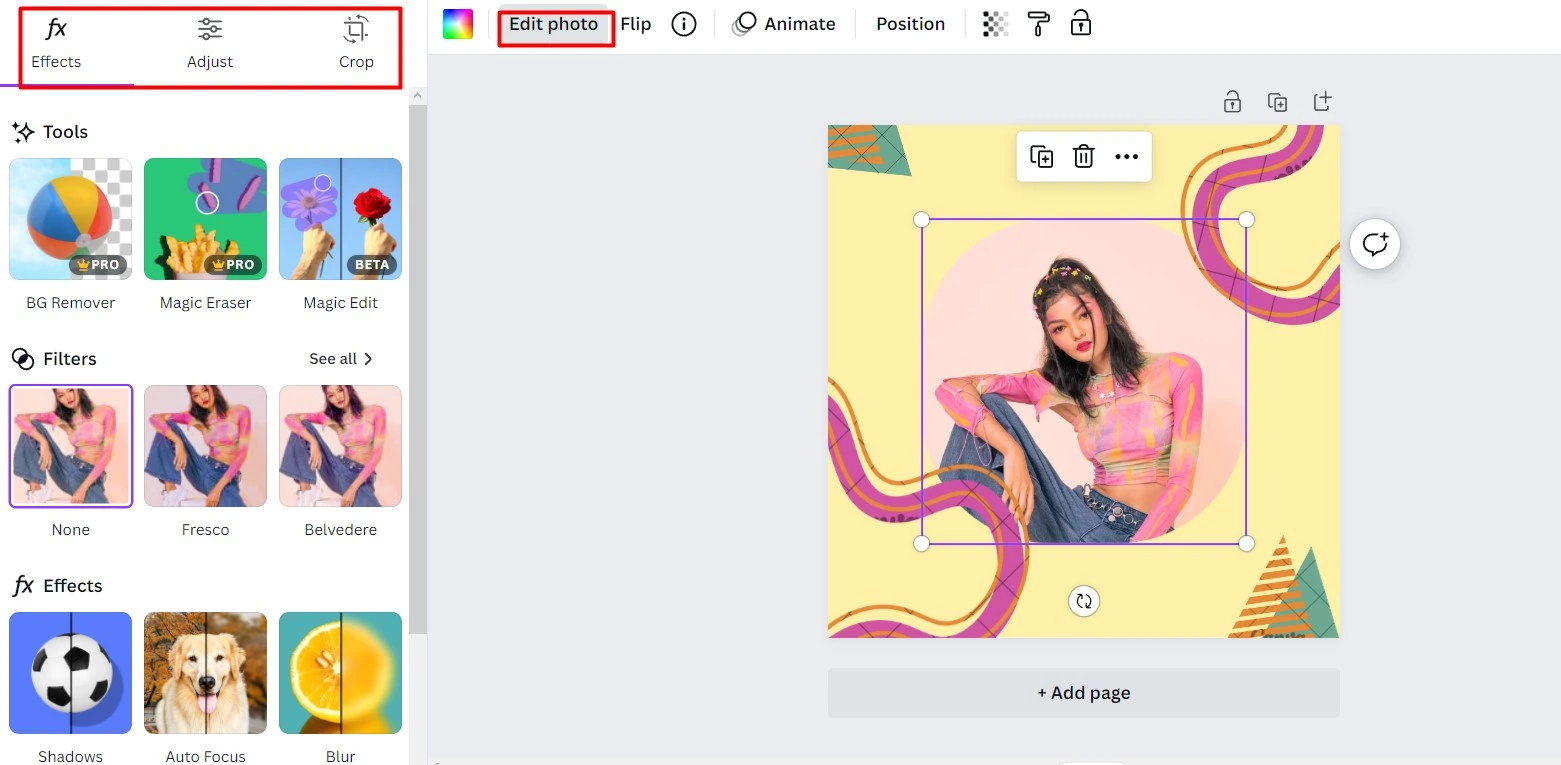Delete the selected photo element
The image size is (1561, 765).
tap(1083, 156)
